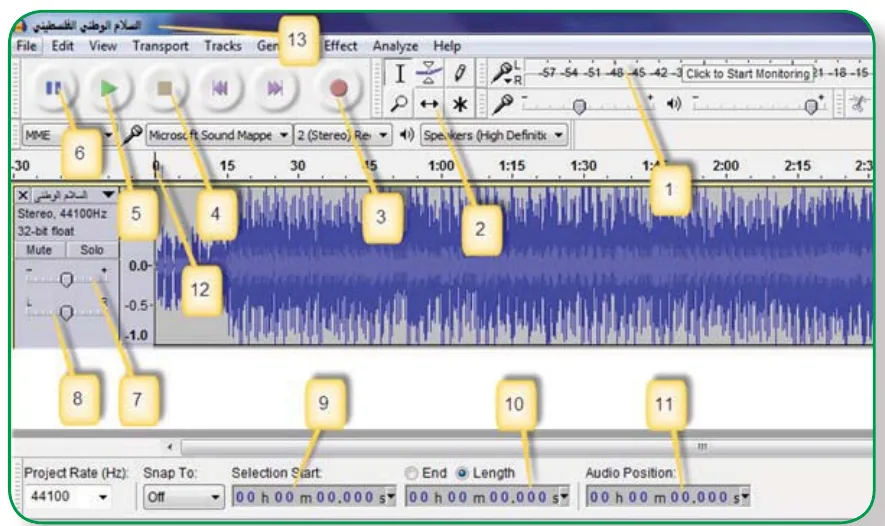
Task: Click the "Stereo, 44100Hz" track info text
Action: [x=62, y=214]
